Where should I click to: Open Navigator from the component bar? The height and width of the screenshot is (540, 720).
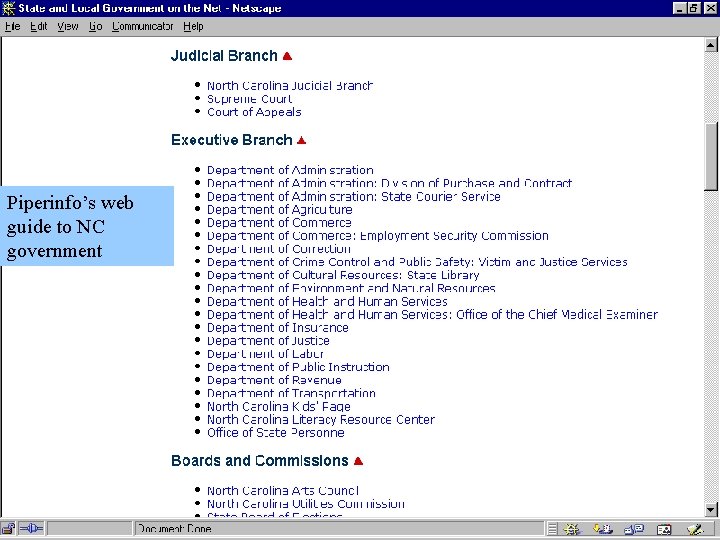pos(572,529)
